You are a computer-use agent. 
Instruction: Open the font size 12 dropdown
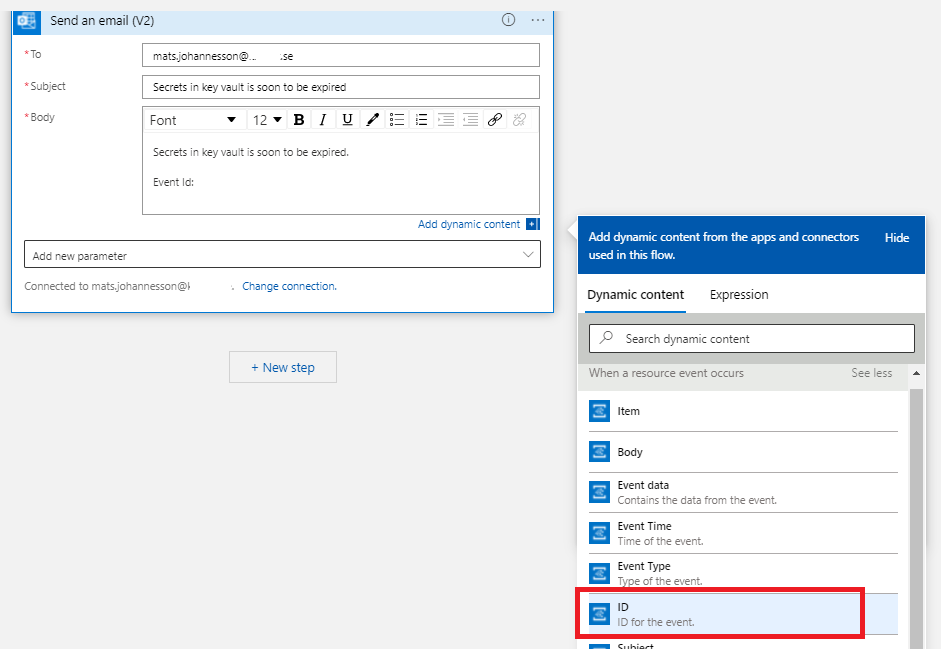(x=267, y=120)
